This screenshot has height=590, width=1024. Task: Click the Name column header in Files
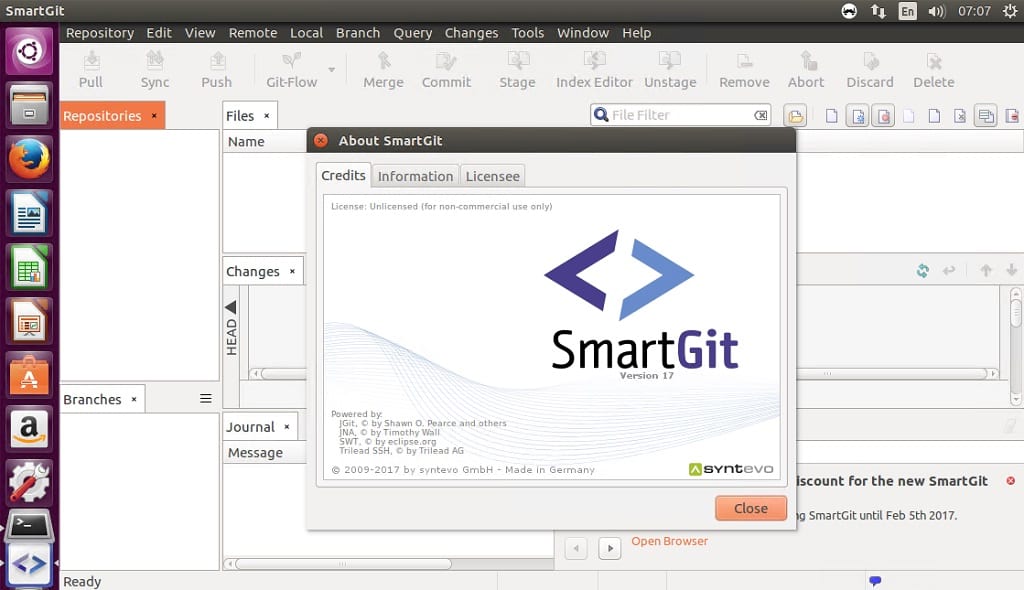click(264, 142)
